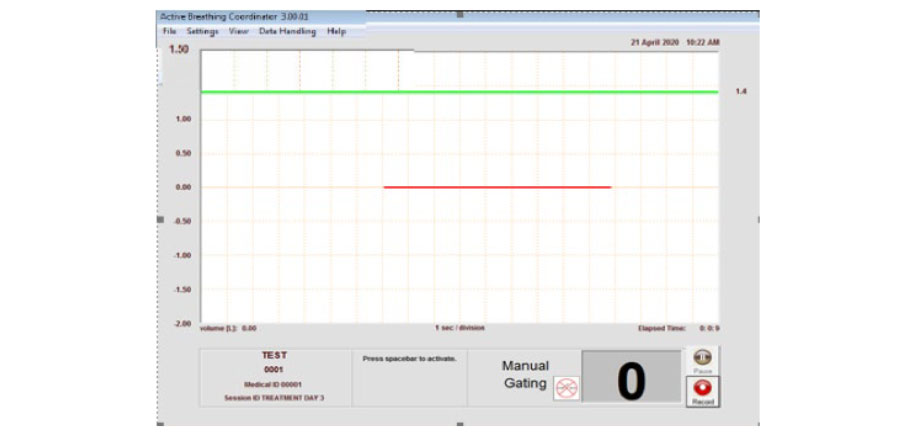Click the date and time display
Viewport: 915px width, 446px height.
click(x=675, y=42)
